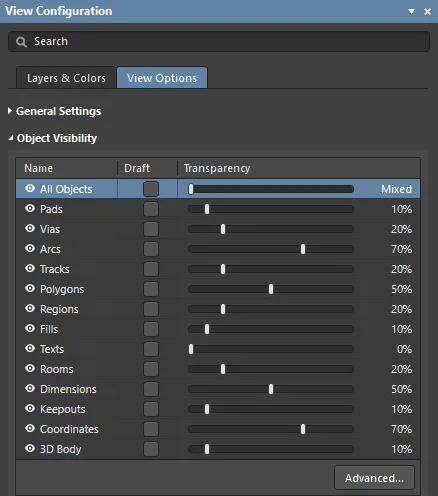Focus the Search input field
The image size is (438, 496).
(219, 42)
